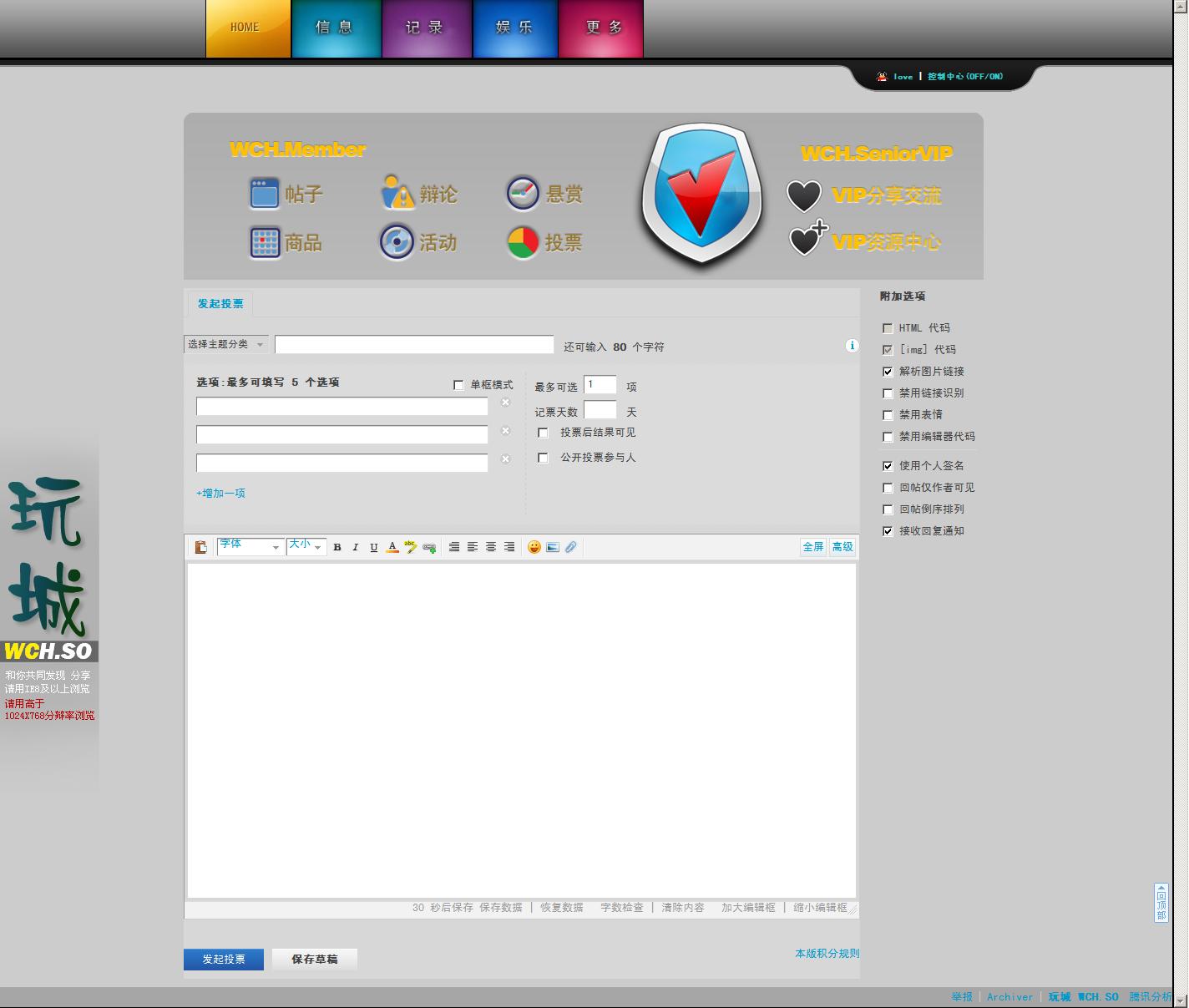This screenshot has width=1189, height=1008.
Task: Align text right in editor
Action: 509,547
